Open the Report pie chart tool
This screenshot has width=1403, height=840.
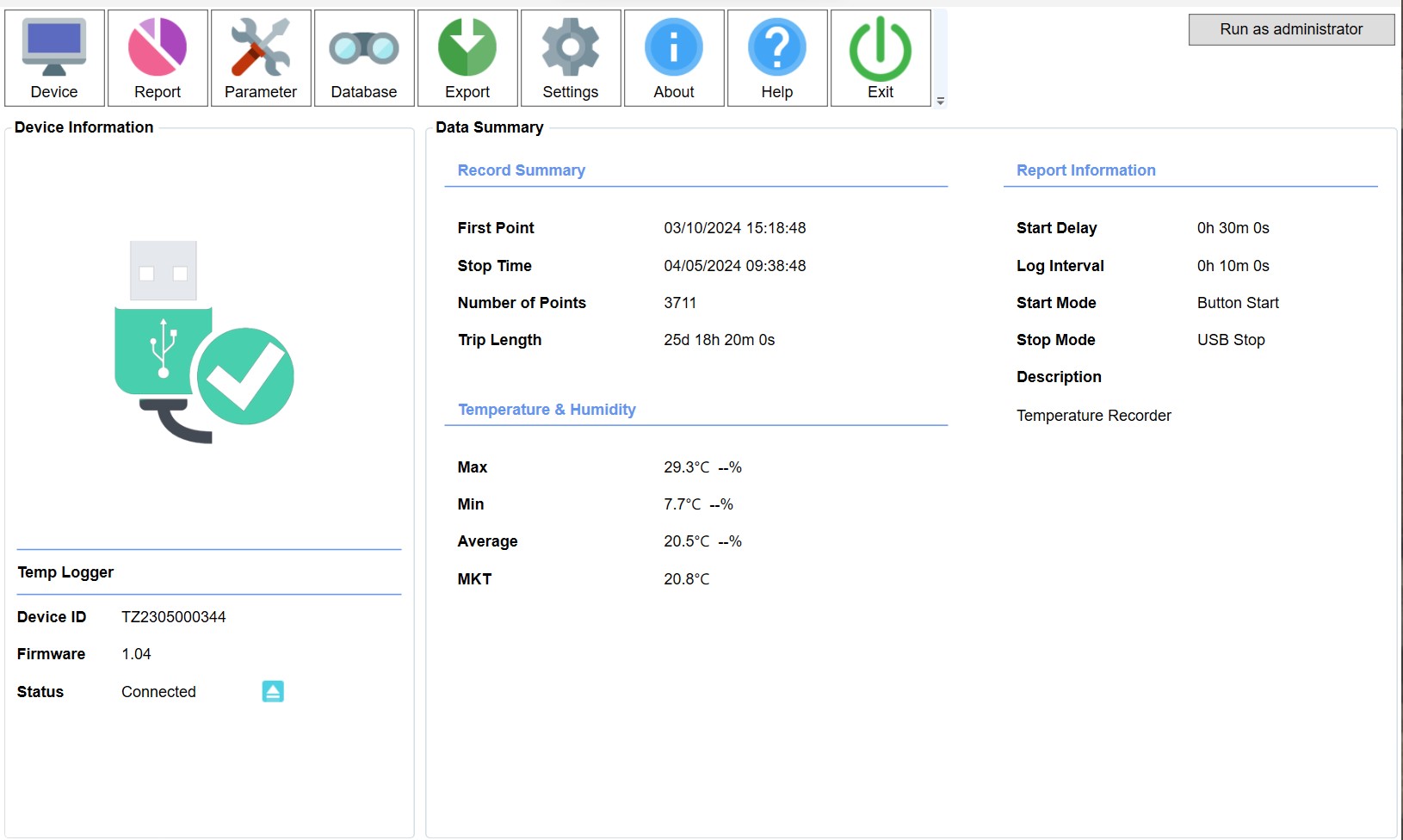158,58
